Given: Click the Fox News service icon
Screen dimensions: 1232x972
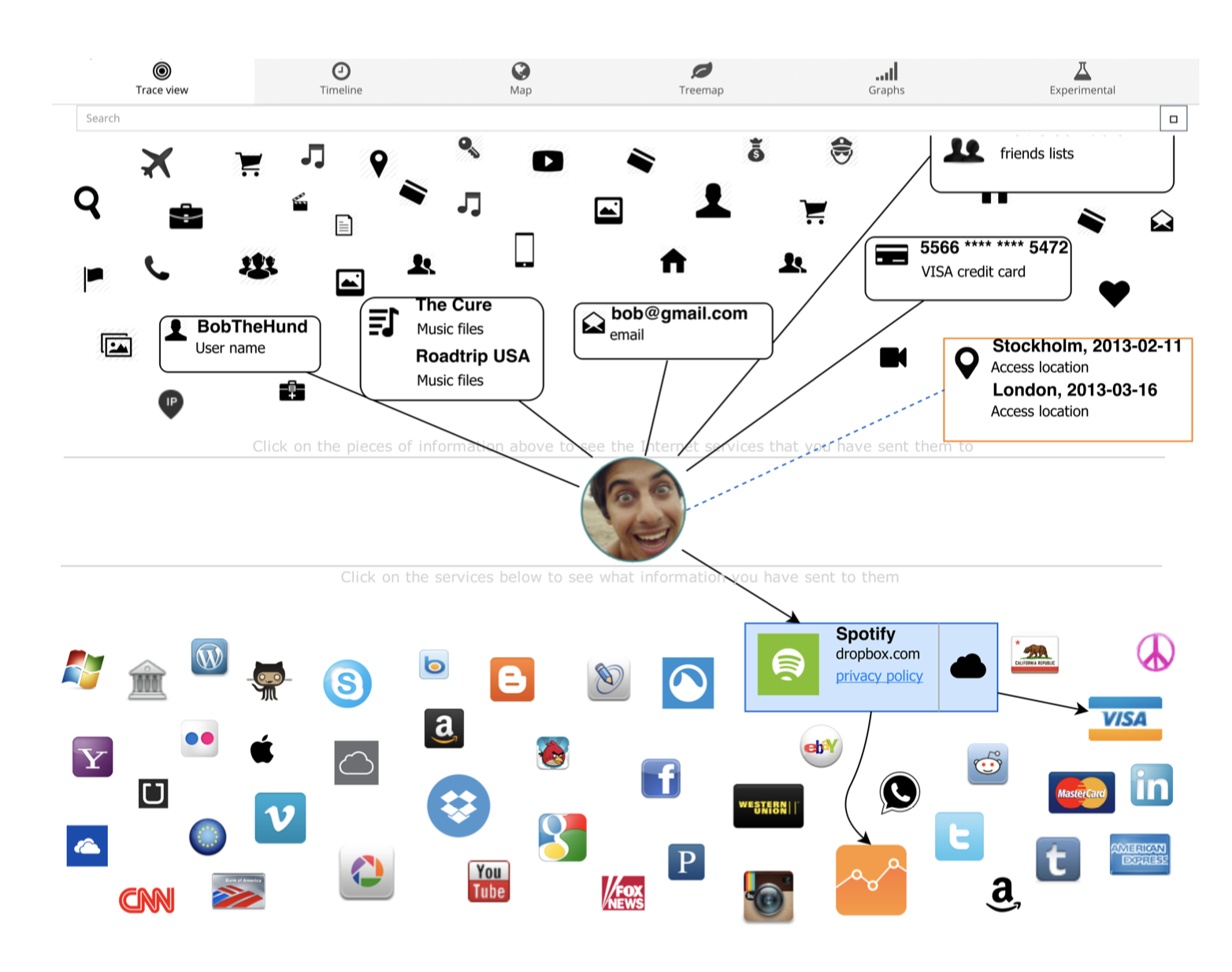Looking at the screenshot, I should (623, 893).
